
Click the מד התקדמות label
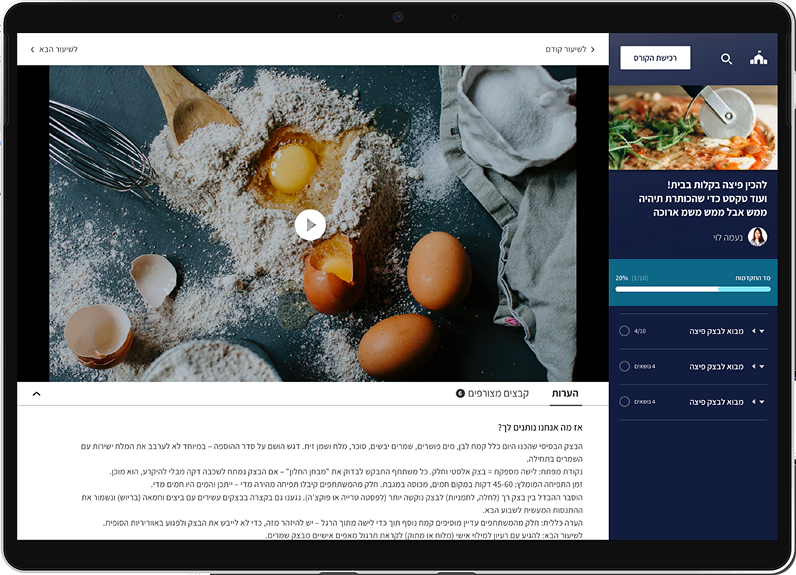pos(753,278)
